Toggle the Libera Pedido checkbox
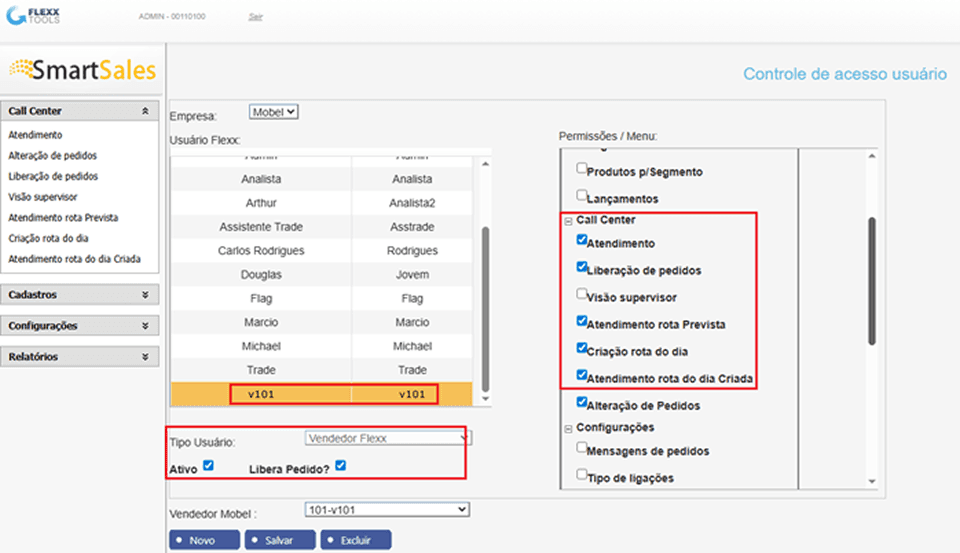The height and width of the screenshot is (553, 960). [x=340, y=465]
